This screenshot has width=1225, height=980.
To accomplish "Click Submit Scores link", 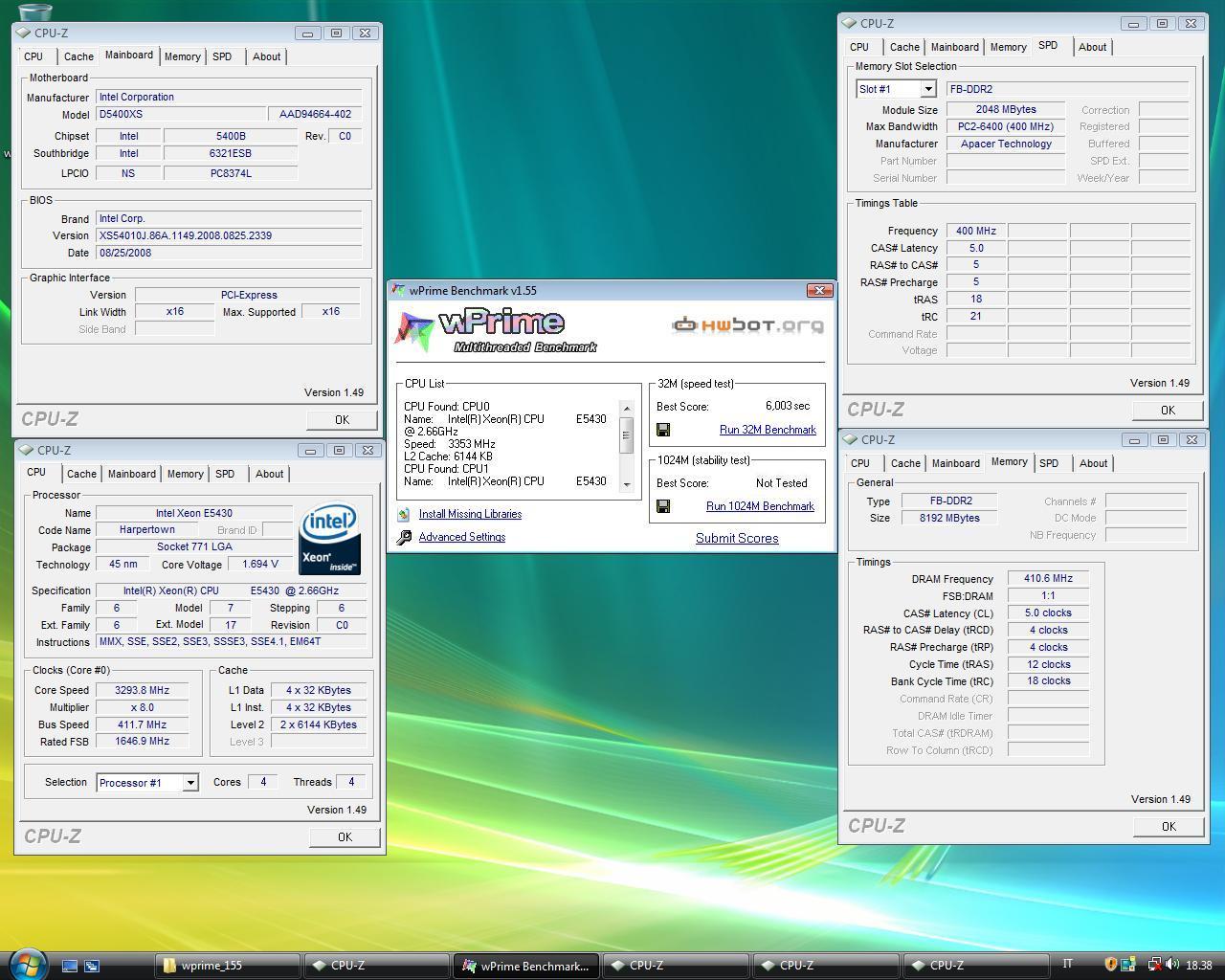I will pyautogui.click(x=737, y=538).
